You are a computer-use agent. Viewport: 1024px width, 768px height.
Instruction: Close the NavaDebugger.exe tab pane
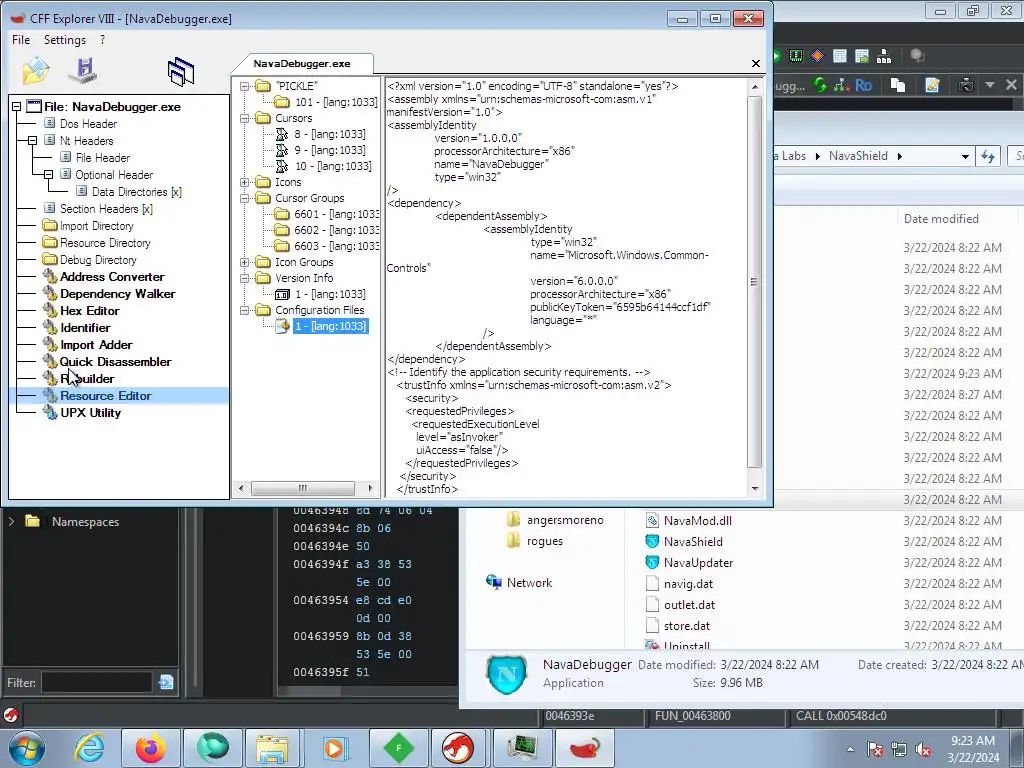pyautogui.click(x=756, y=63)
